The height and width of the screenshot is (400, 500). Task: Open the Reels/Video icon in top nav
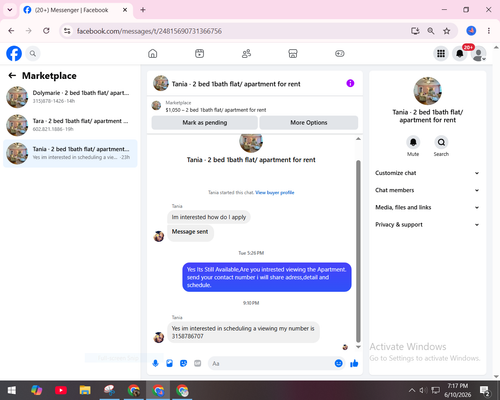[199, 53]
